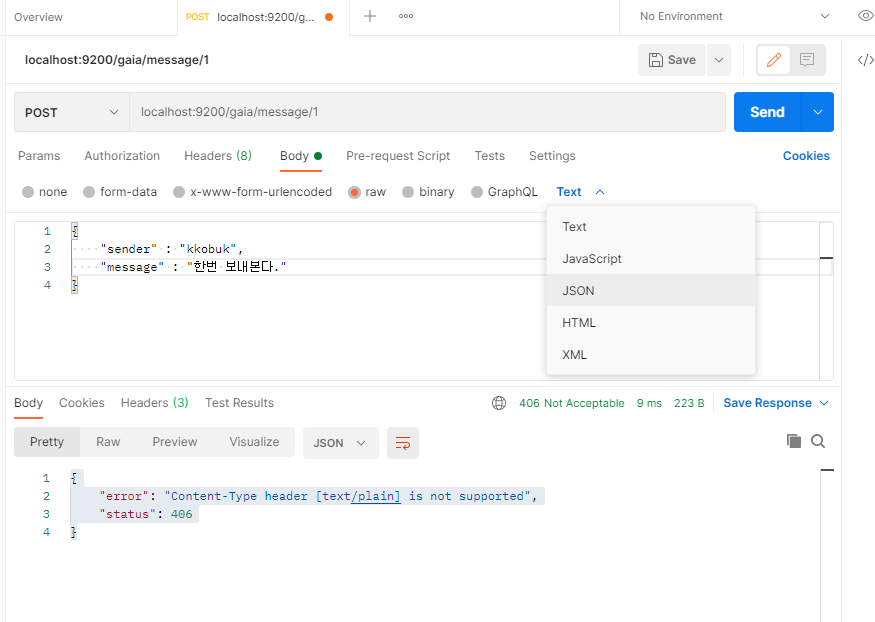Switch to the Headers (8) tab

pyautogui.click(x=218, y=156)
